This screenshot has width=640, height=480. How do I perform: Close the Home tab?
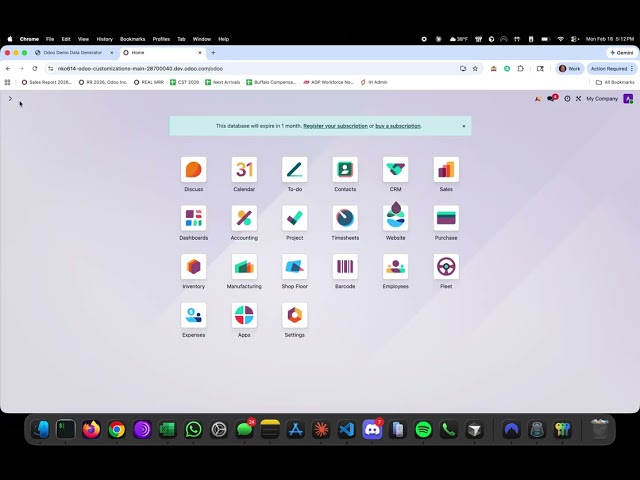click(200, 53)
